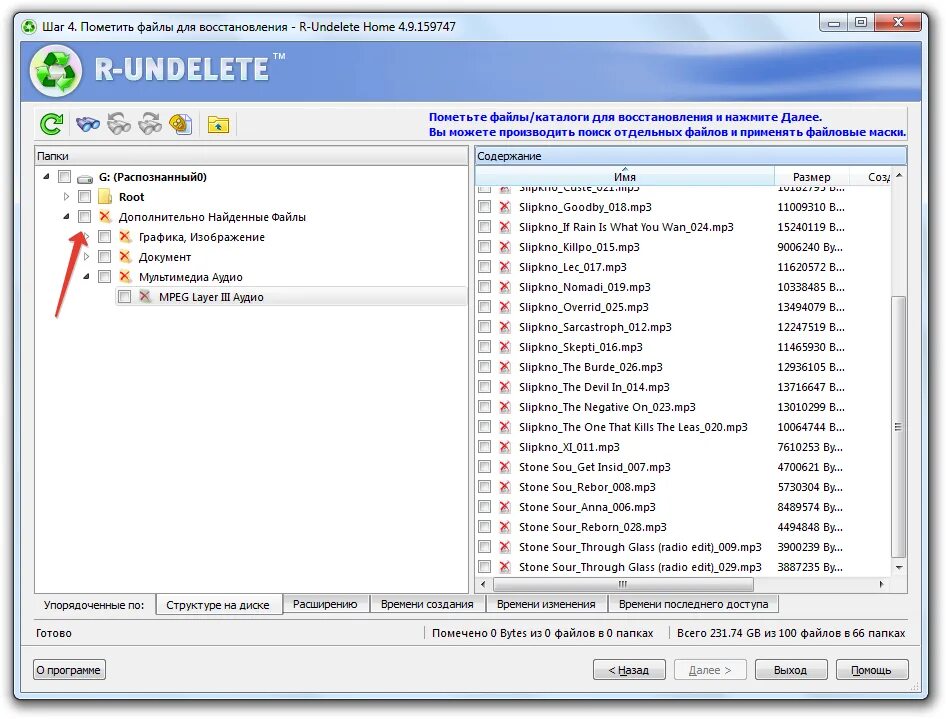Click the О программе button

pos(69,669)
